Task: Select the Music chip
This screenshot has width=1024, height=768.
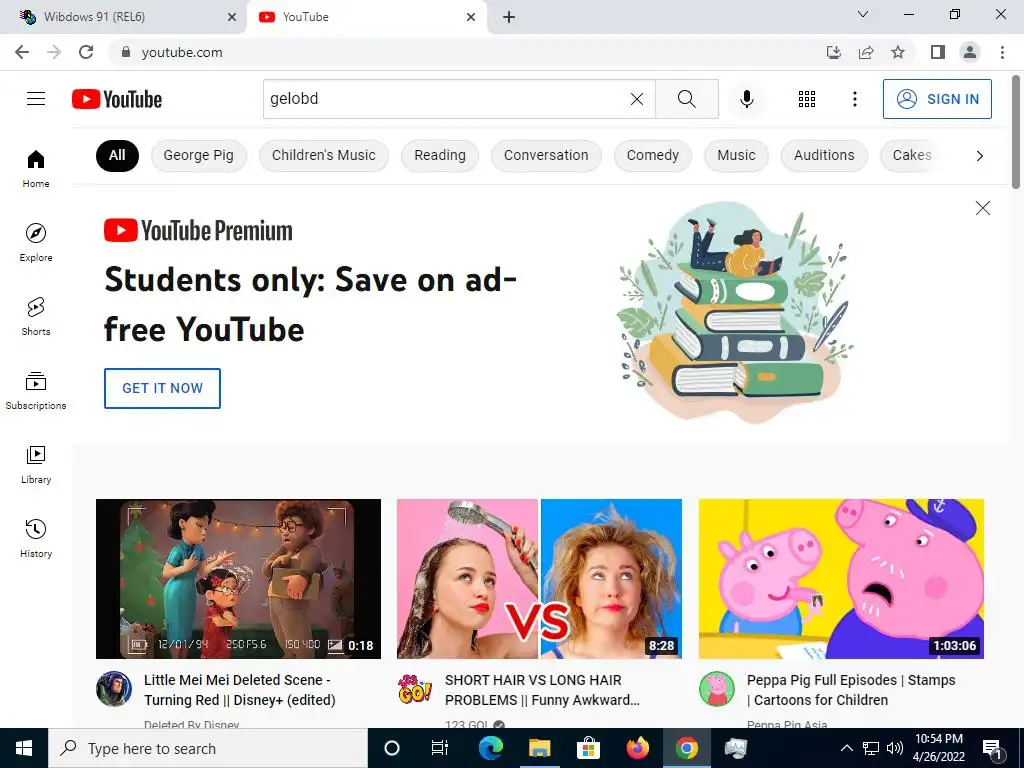Action: click(x=736, y=155)
